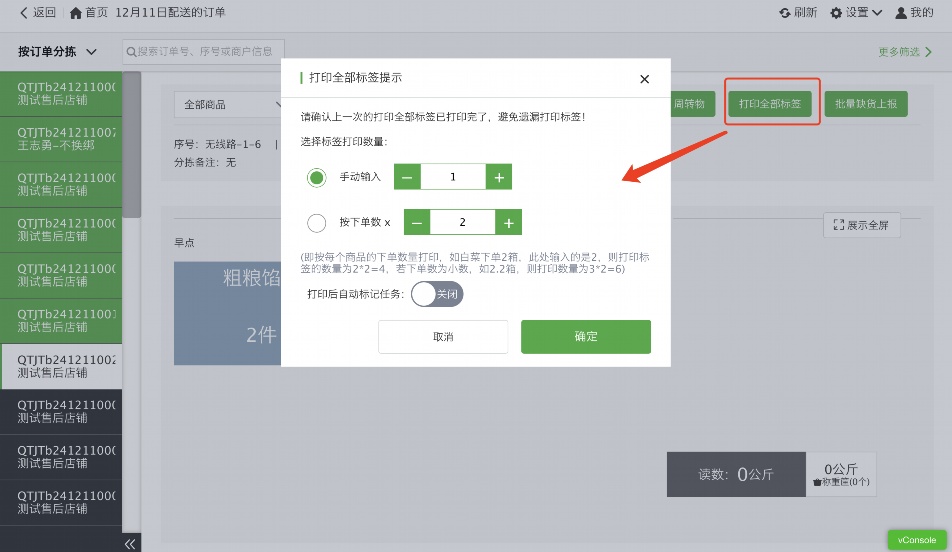Click the 取消 cancel button
Viewport: 952px width, 552px height.
click(x=443, y=337)
